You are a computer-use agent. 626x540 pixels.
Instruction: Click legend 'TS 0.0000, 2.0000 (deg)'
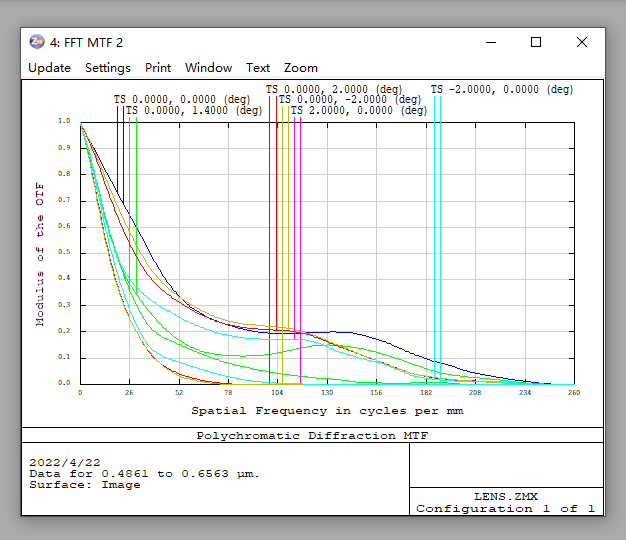click(x=334, y=89)
